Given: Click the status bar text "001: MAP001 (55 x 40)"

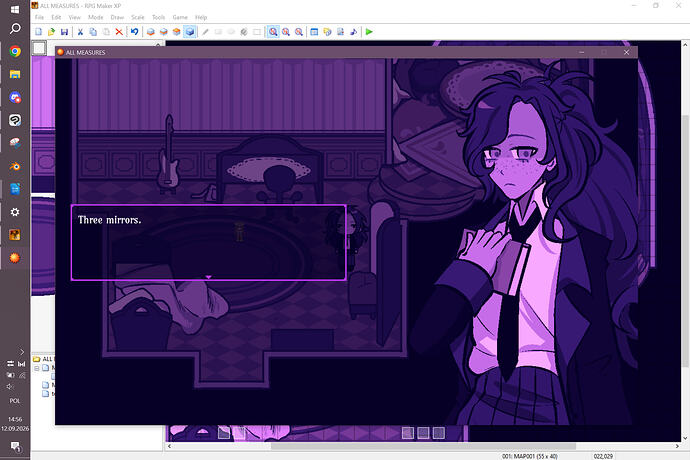Looking at the screenshot, I should pyautogui.click(x=530, y=456).
